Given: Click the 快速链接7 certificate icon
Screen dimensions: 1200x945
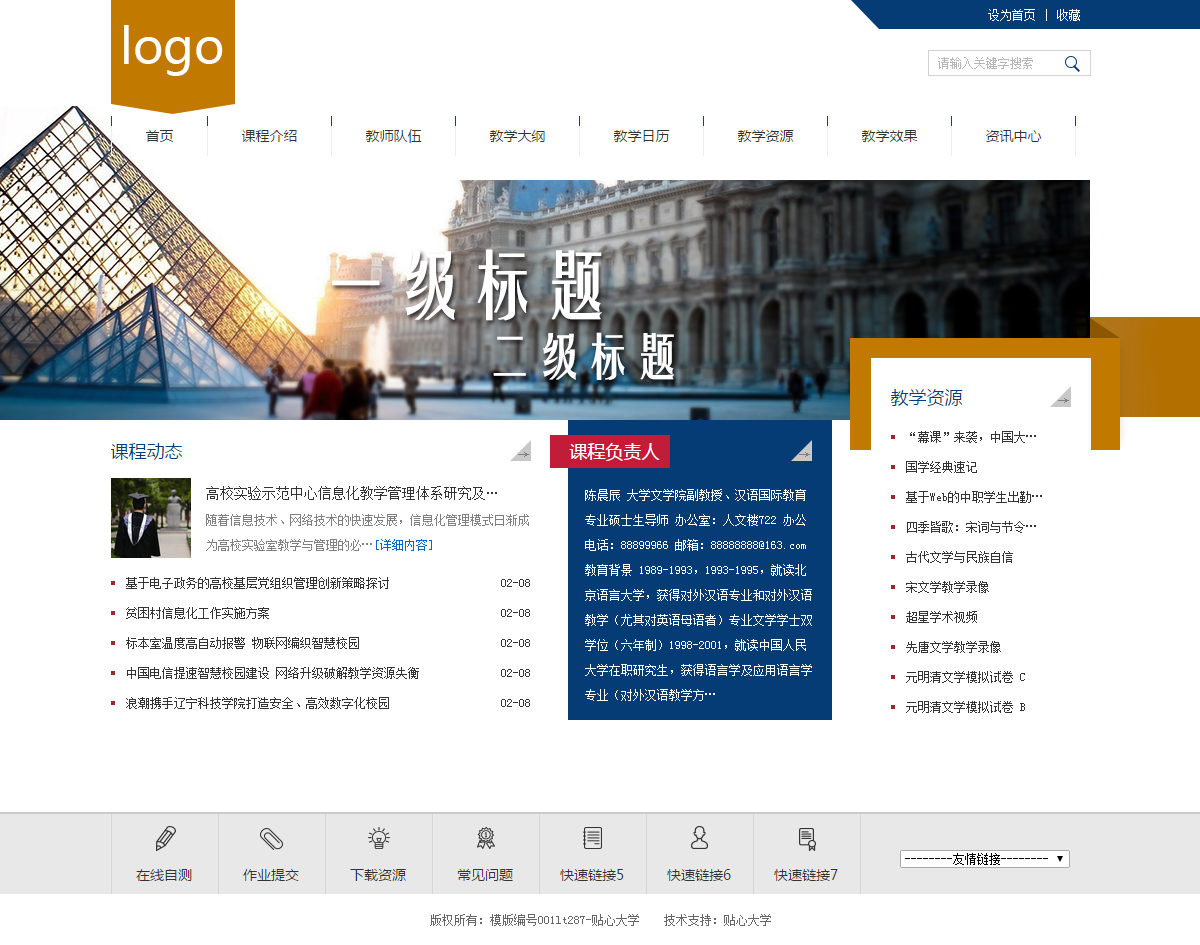Looking at the screenshot, I should point(806,839).
